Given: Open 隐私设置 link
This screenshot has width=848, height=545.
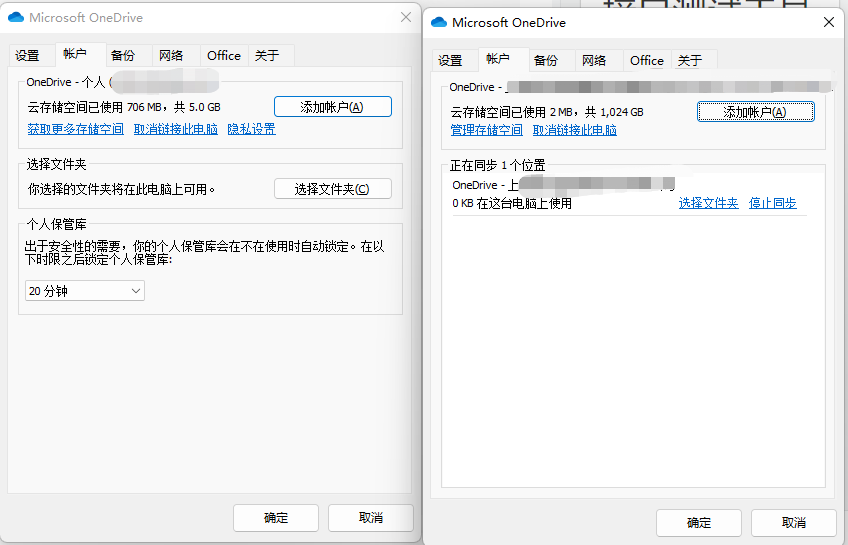Looking at the screenshot, I should coord(251,129).
